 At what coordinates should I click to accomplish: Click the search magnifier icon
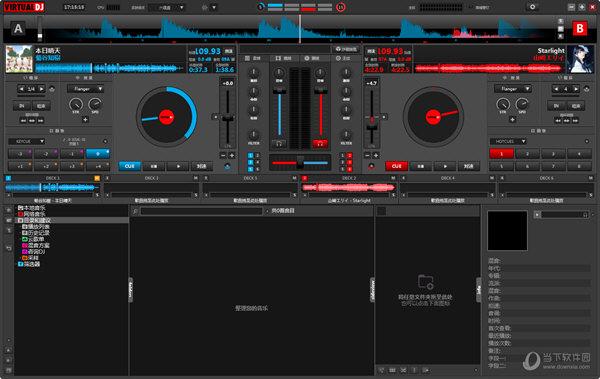pyautogui.click(x=135, y=211)
